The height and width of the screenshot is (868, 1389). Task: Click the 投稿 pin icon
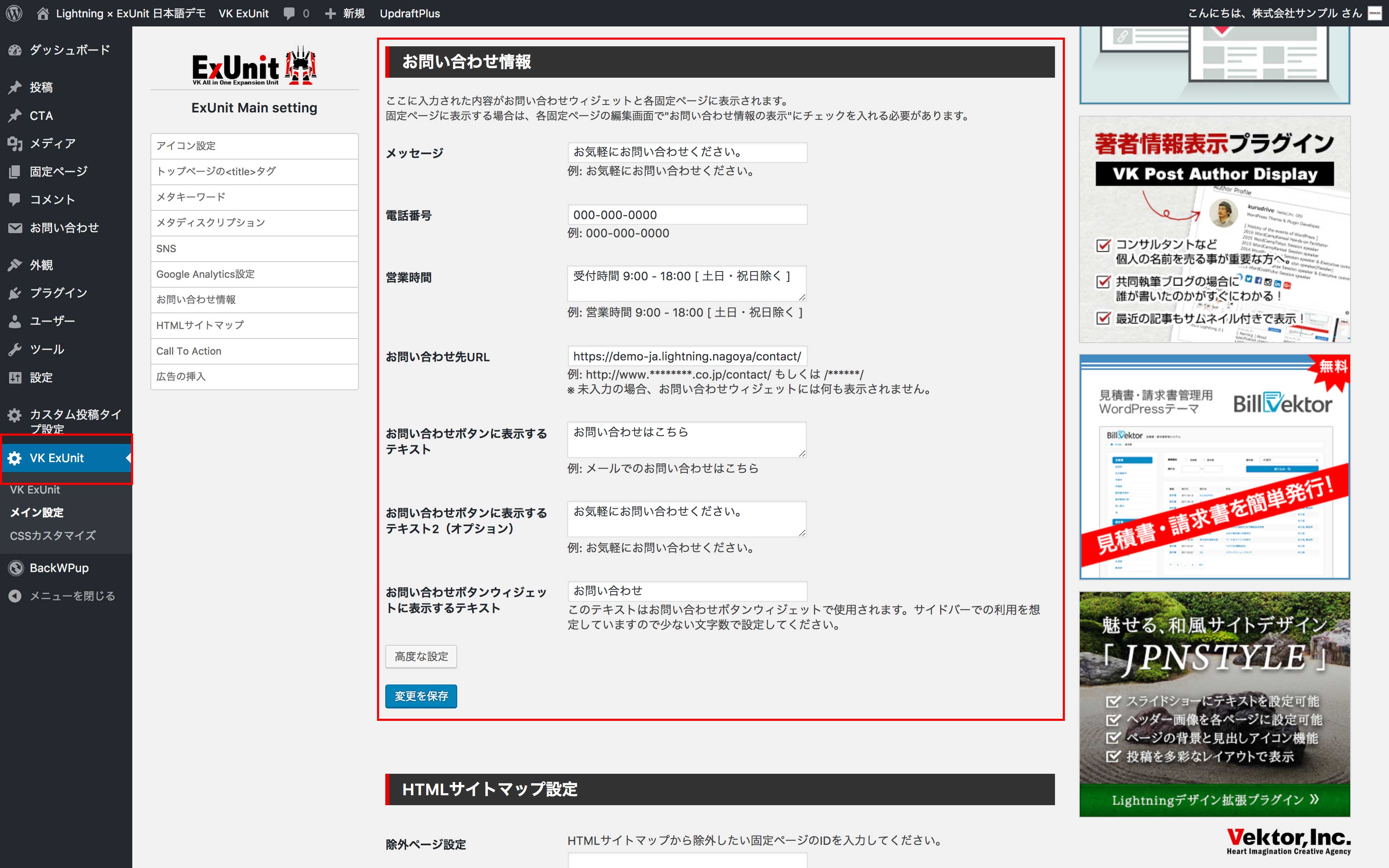tap(15, 87)
